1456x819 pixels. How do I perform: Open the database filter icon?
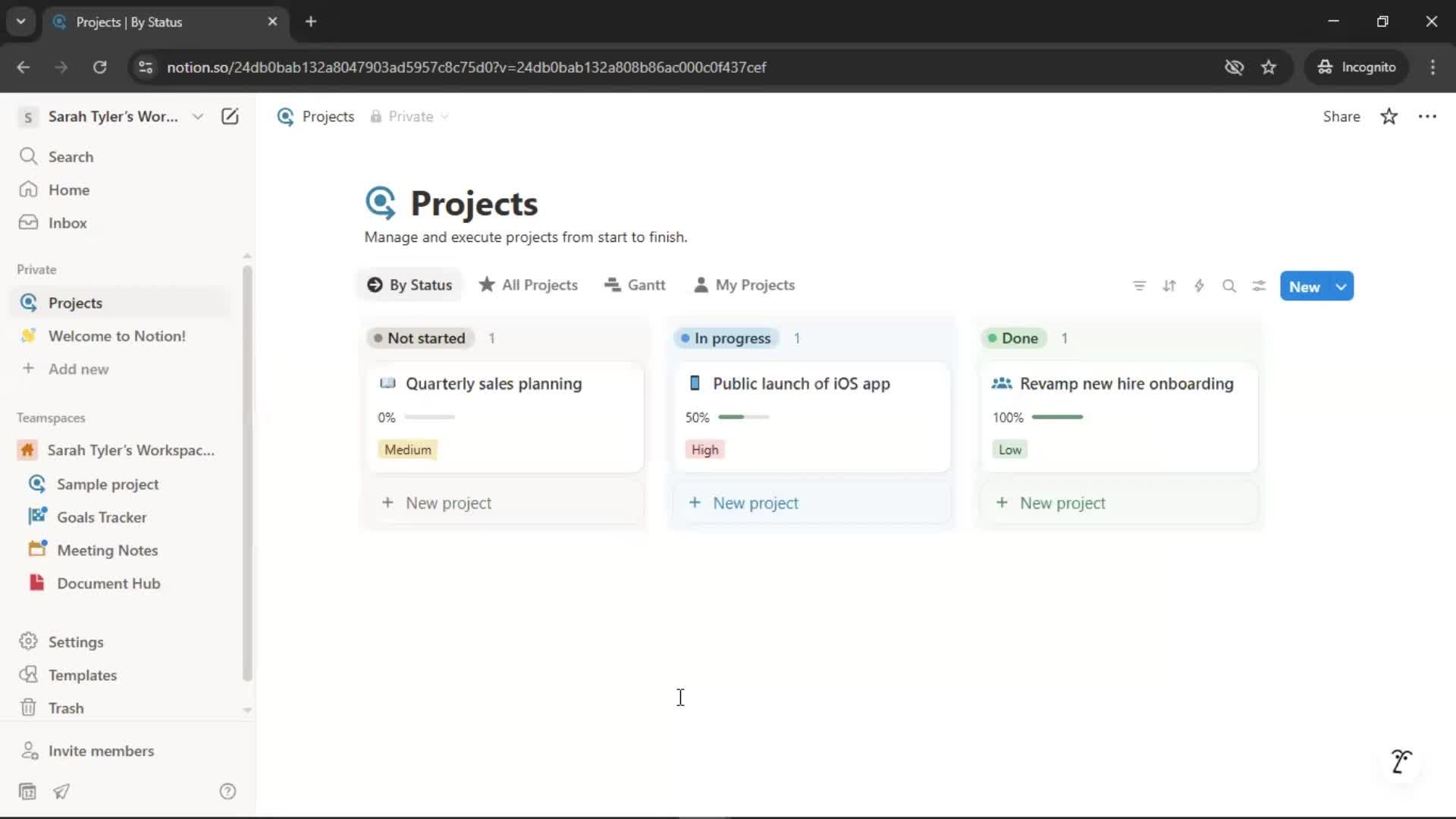1139,286
